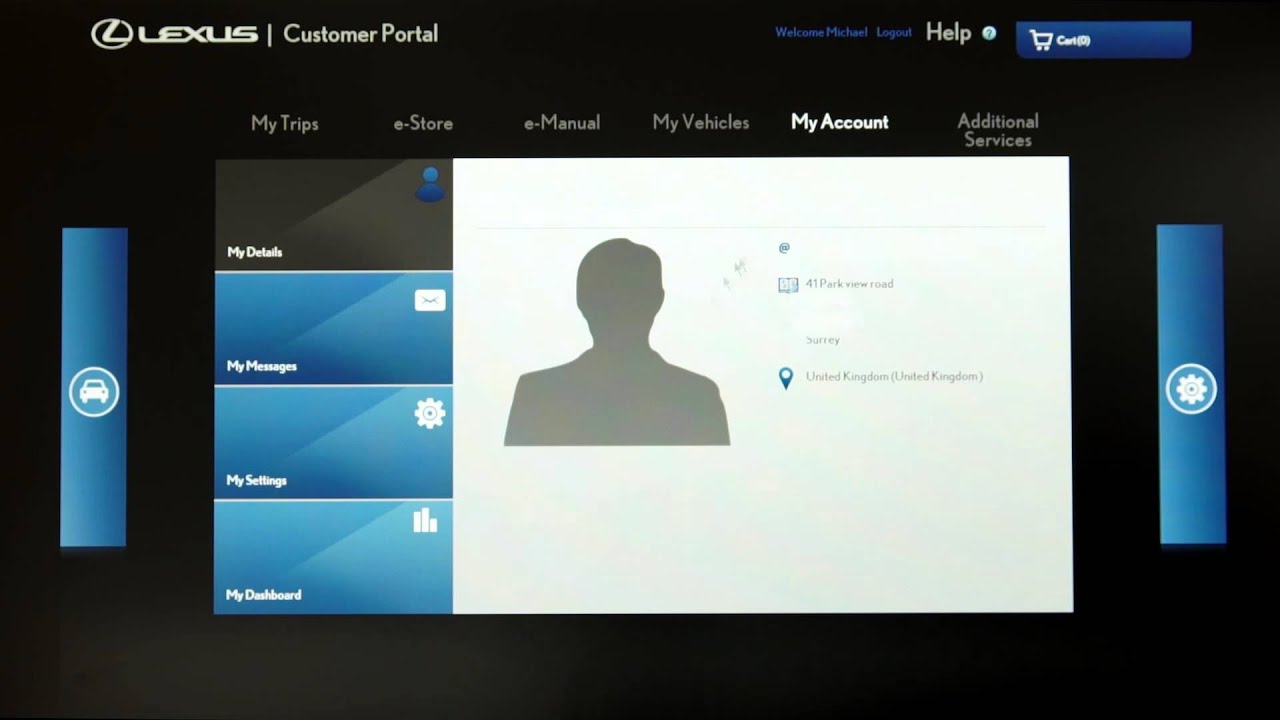The height and width of the screenshot is (720, 1280).
Task: Open the e-Store tab
Action: (x=423, y=123)
